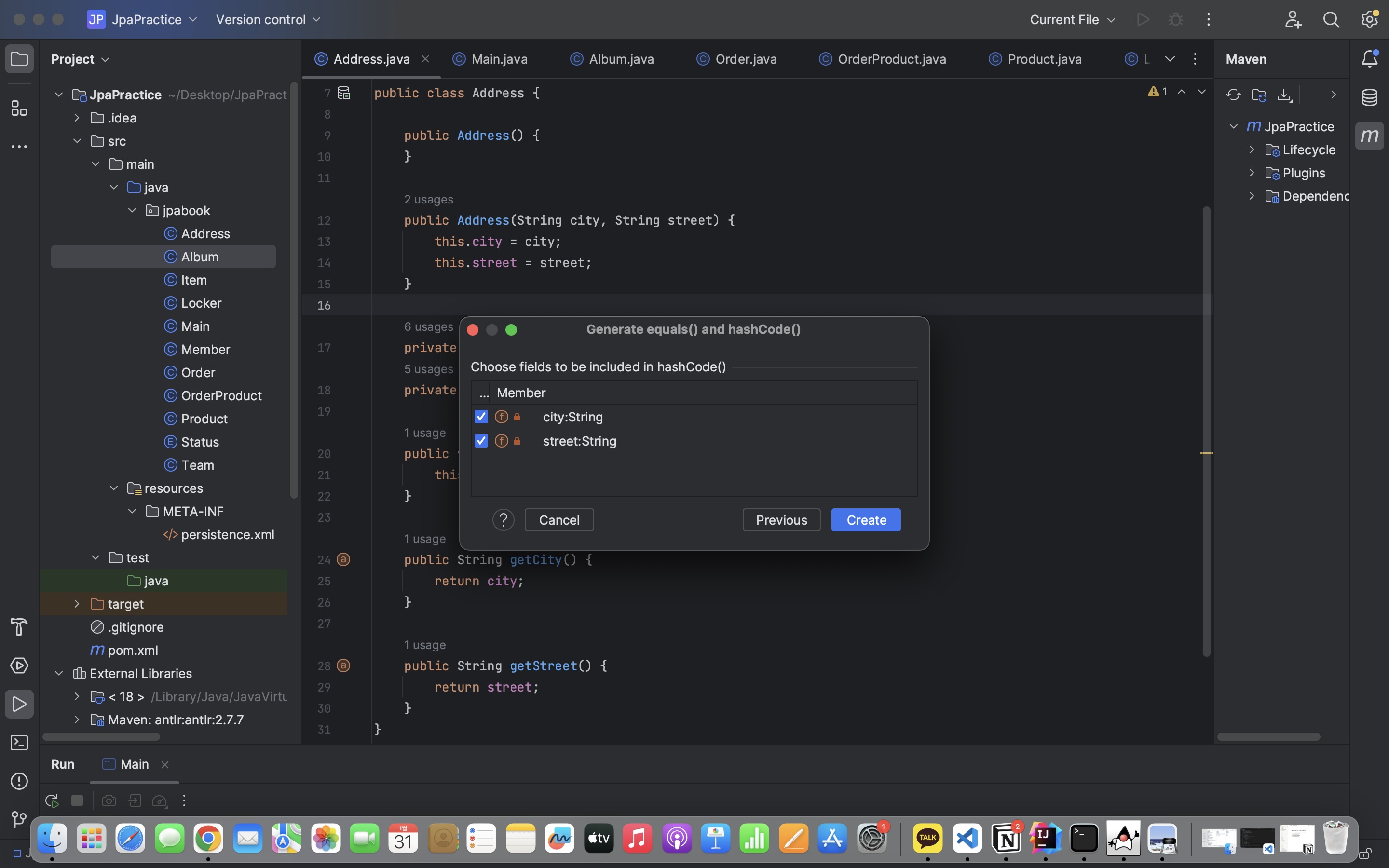Open the Terminal tool window icon
The image size is (1389, 868).
click(x=19, y=743)
